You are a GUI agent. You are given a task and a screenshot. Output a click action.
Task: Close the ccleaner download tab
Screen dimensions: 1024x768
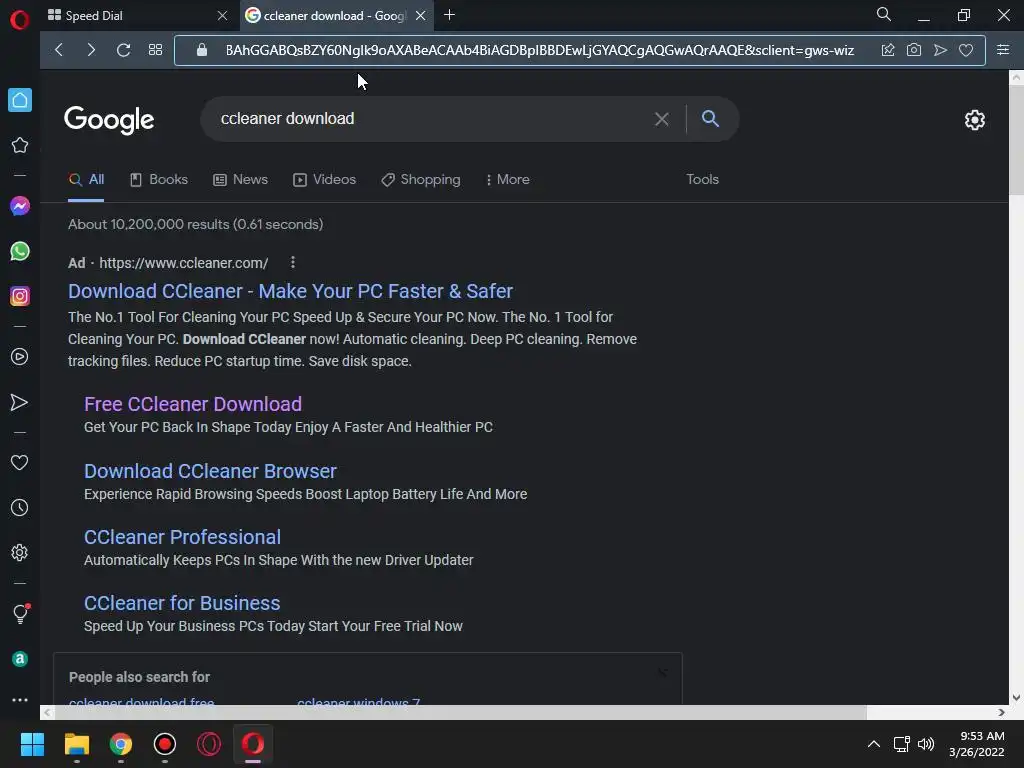point(421,16)
